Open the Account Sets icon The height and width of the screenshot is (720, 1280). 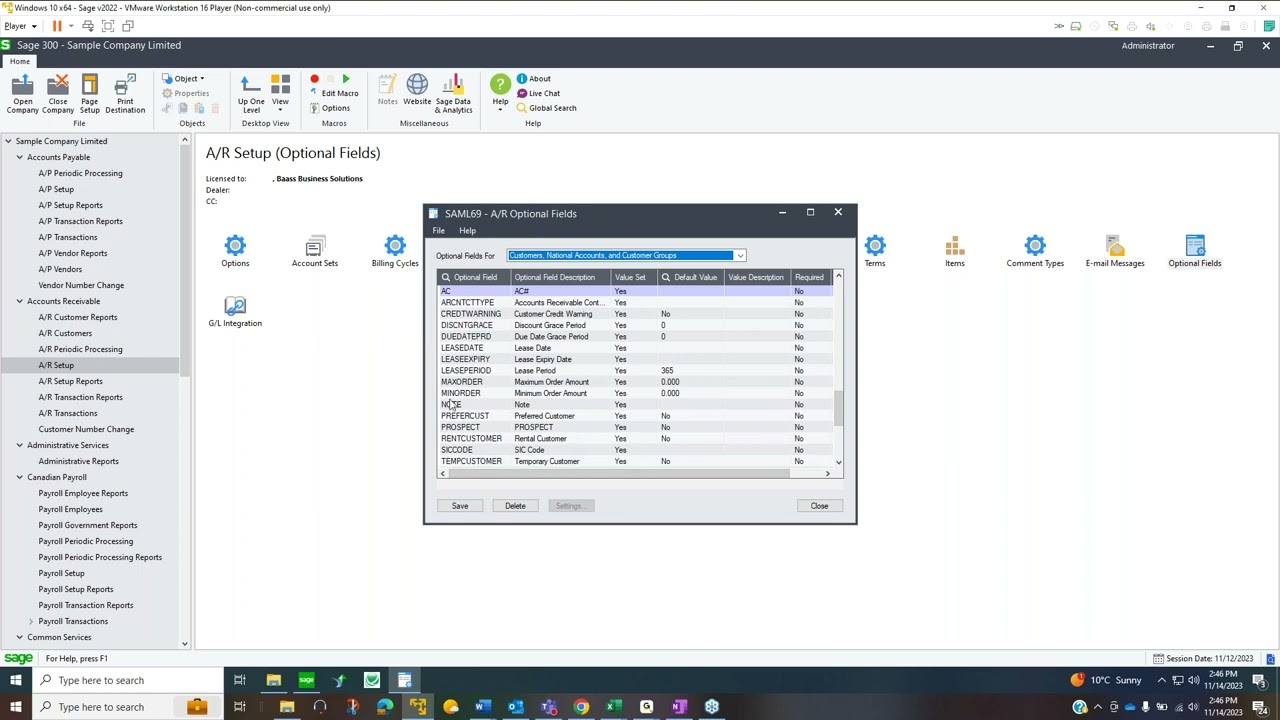[x=315, y=251]
